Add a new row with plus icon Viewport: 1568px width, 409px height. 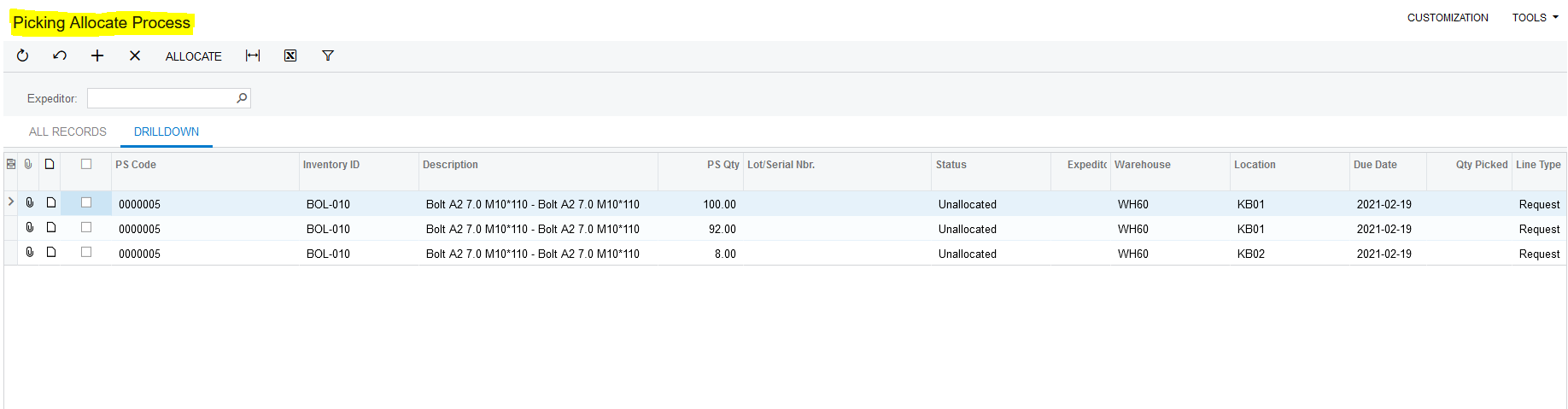point(97,56)
